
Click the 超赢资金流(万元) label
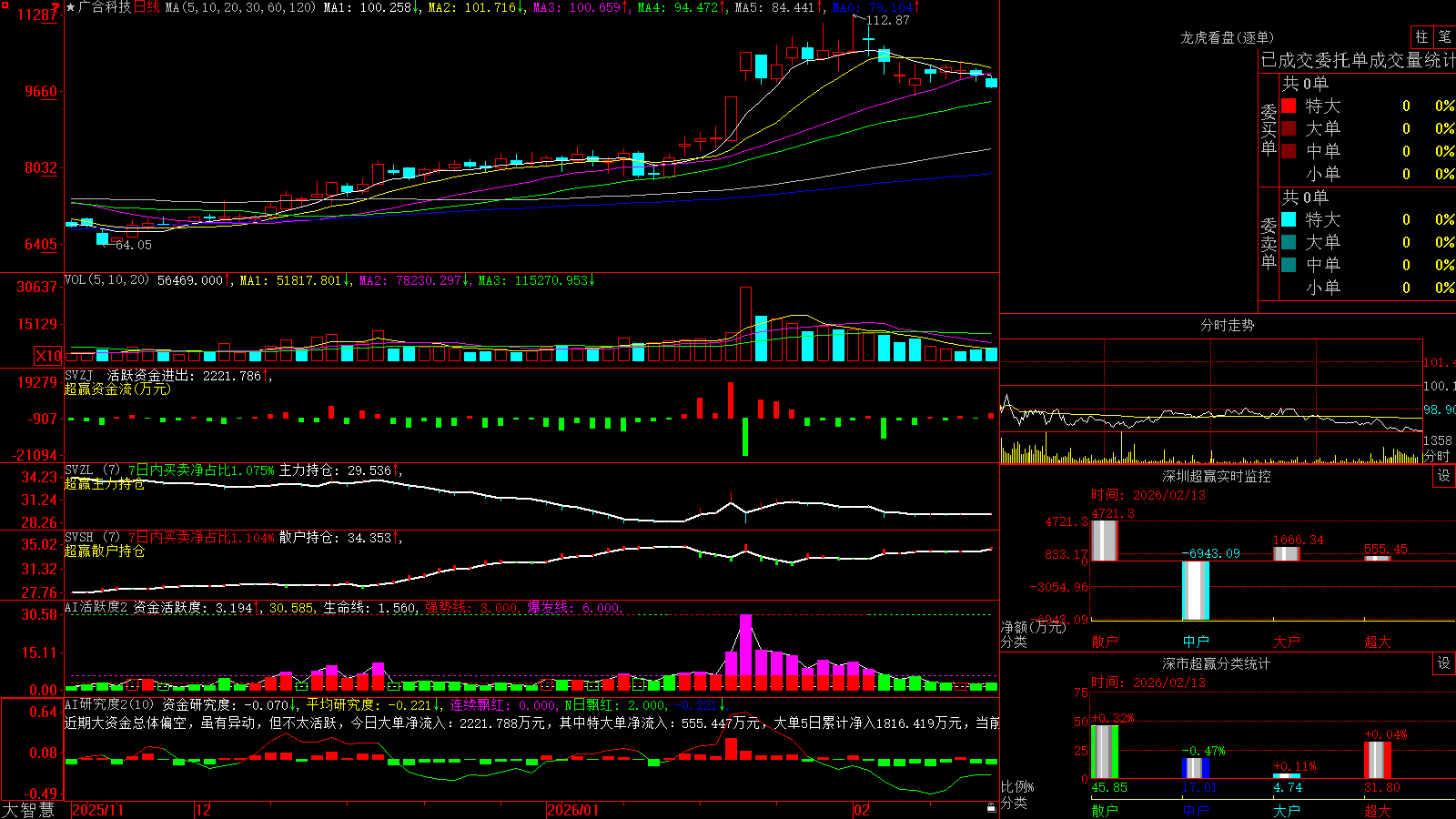click(117, 389)
